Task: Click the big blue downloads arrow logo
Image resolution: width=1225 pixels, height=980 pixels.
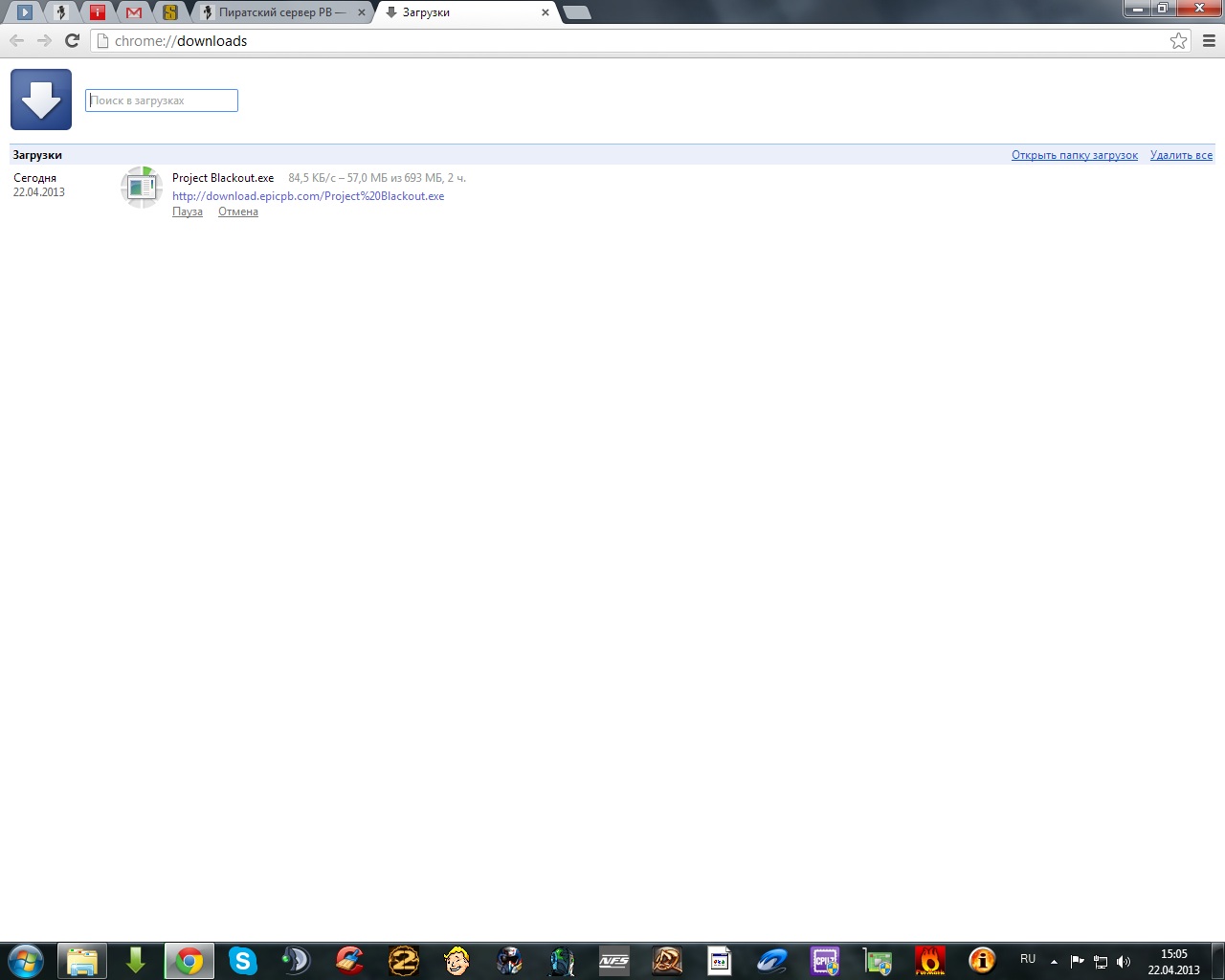Action: point(41,100)
